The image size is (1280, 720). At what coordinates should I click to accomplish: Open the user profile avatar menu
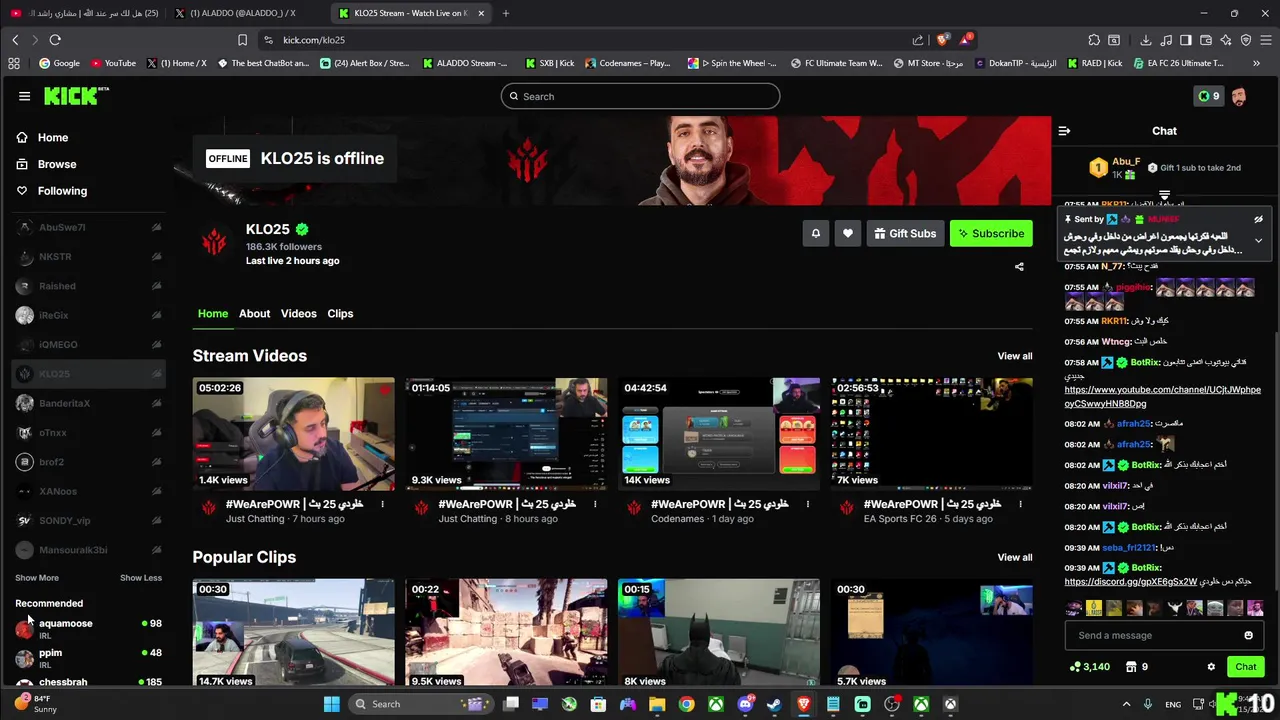tap(1239, 96)
